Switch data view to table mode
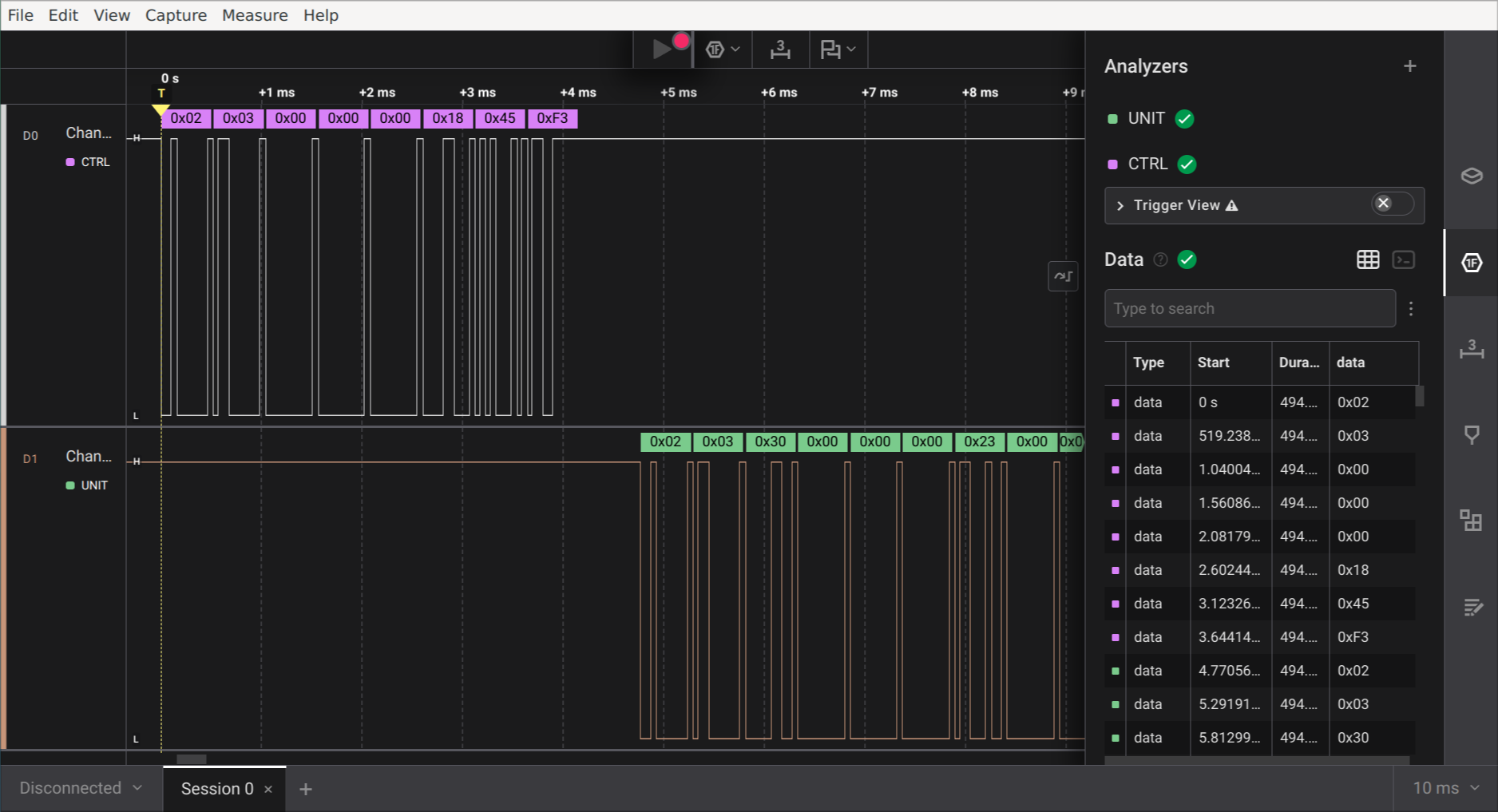Screen dimensions: 1498x812 1368,259
